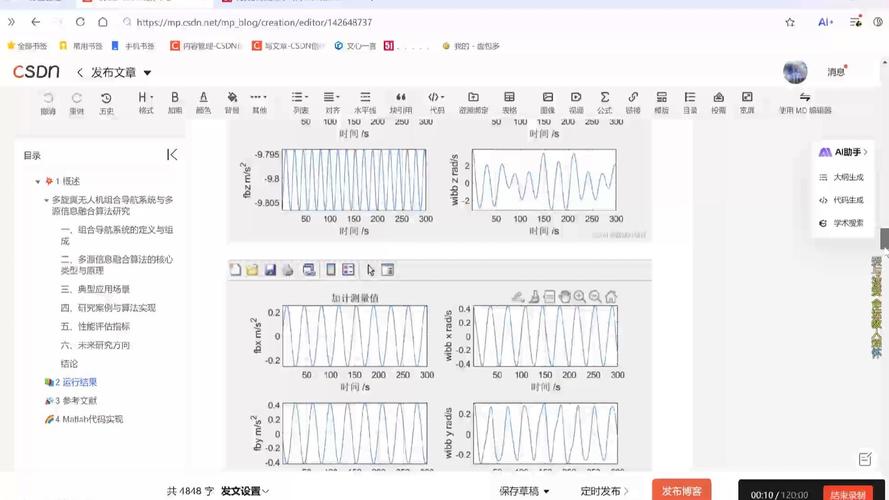Collapse the 目录 sidebar panel

(x=172, y=155)
